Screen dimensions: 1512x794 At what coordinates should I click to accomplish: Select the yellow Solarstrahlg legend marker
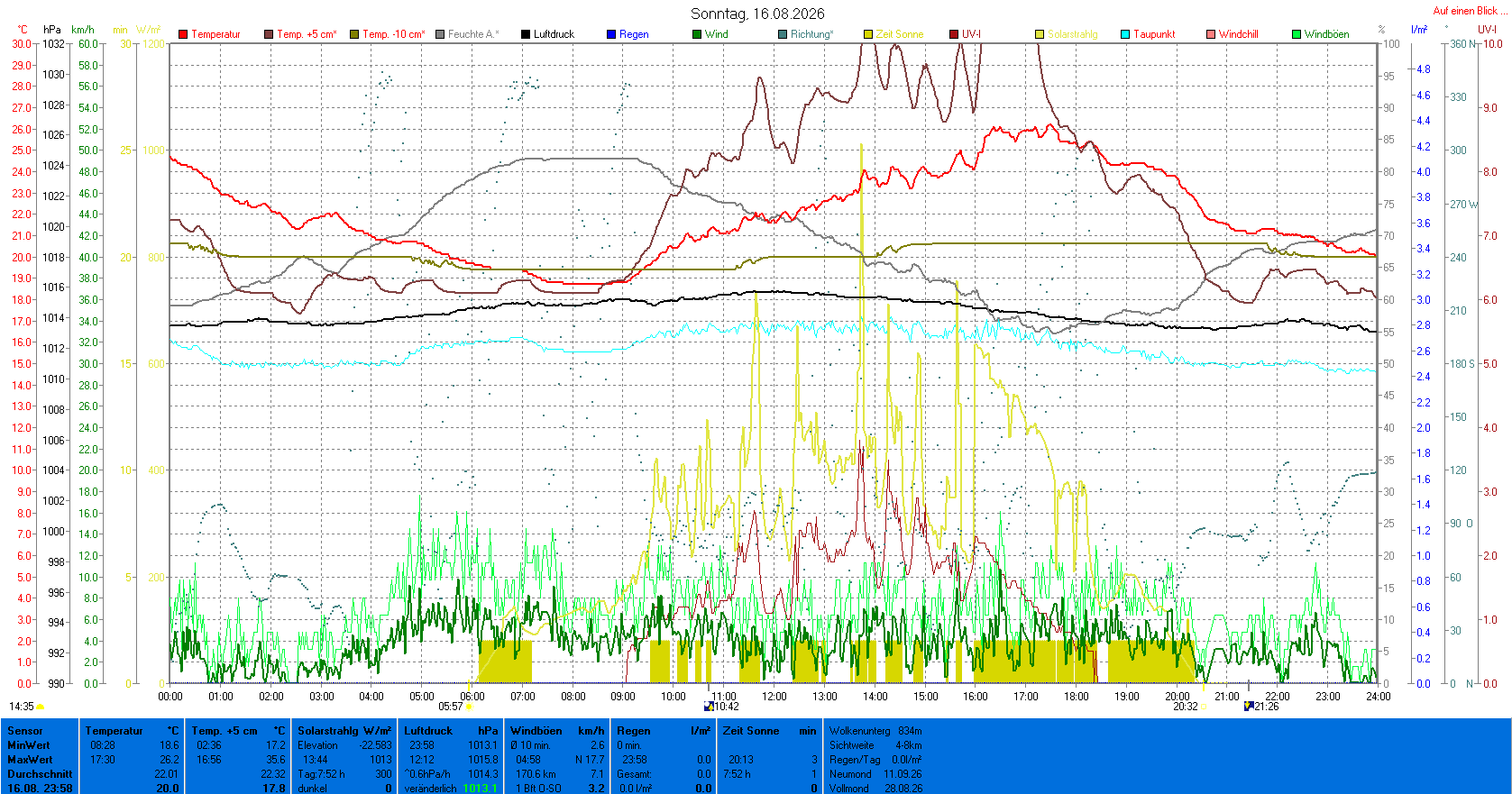[x=1040, y=34]
